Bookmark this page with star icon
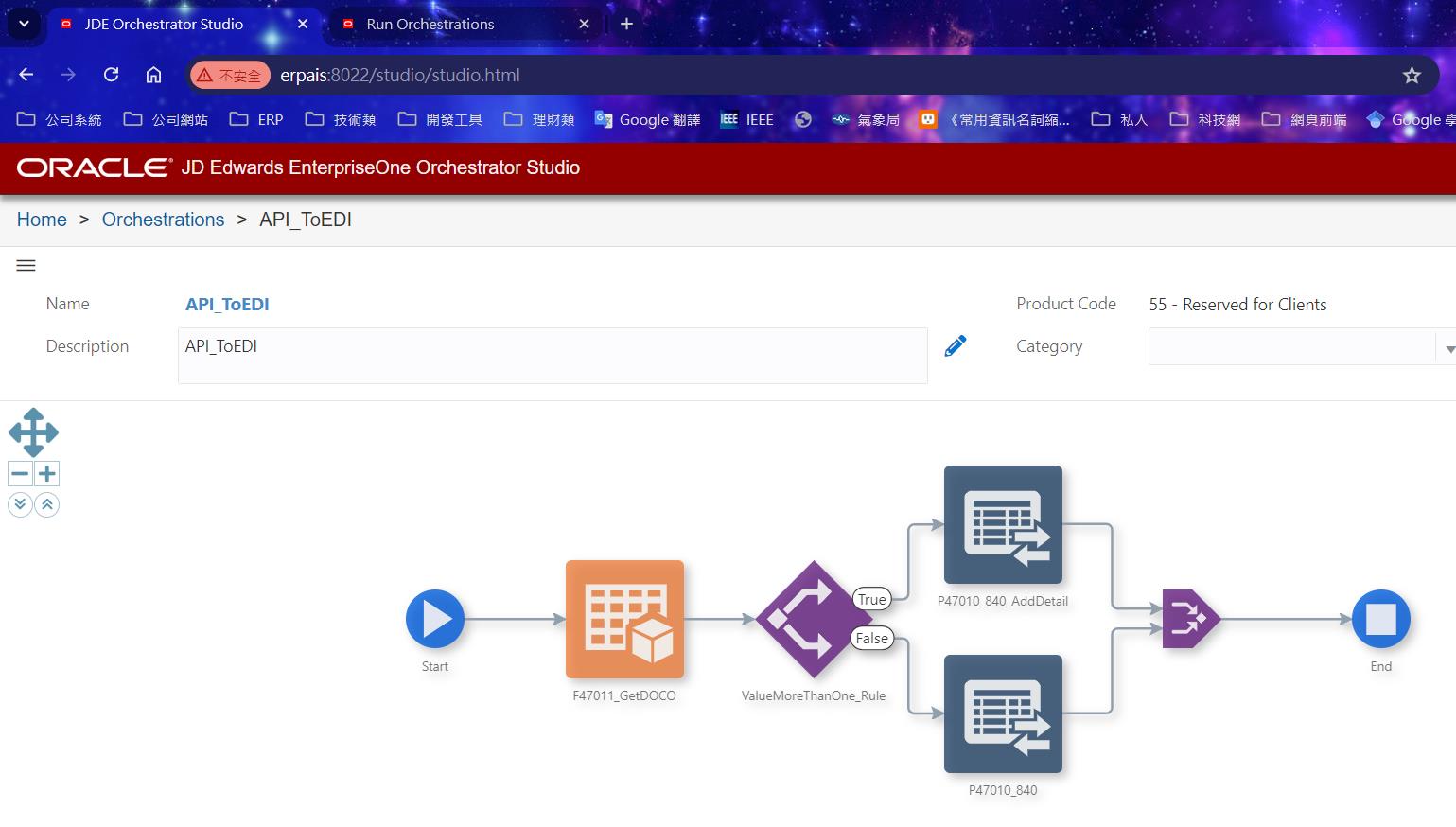Image resolution: width=1456 pixels, height=827 pixels. (x=1412, y=75)
